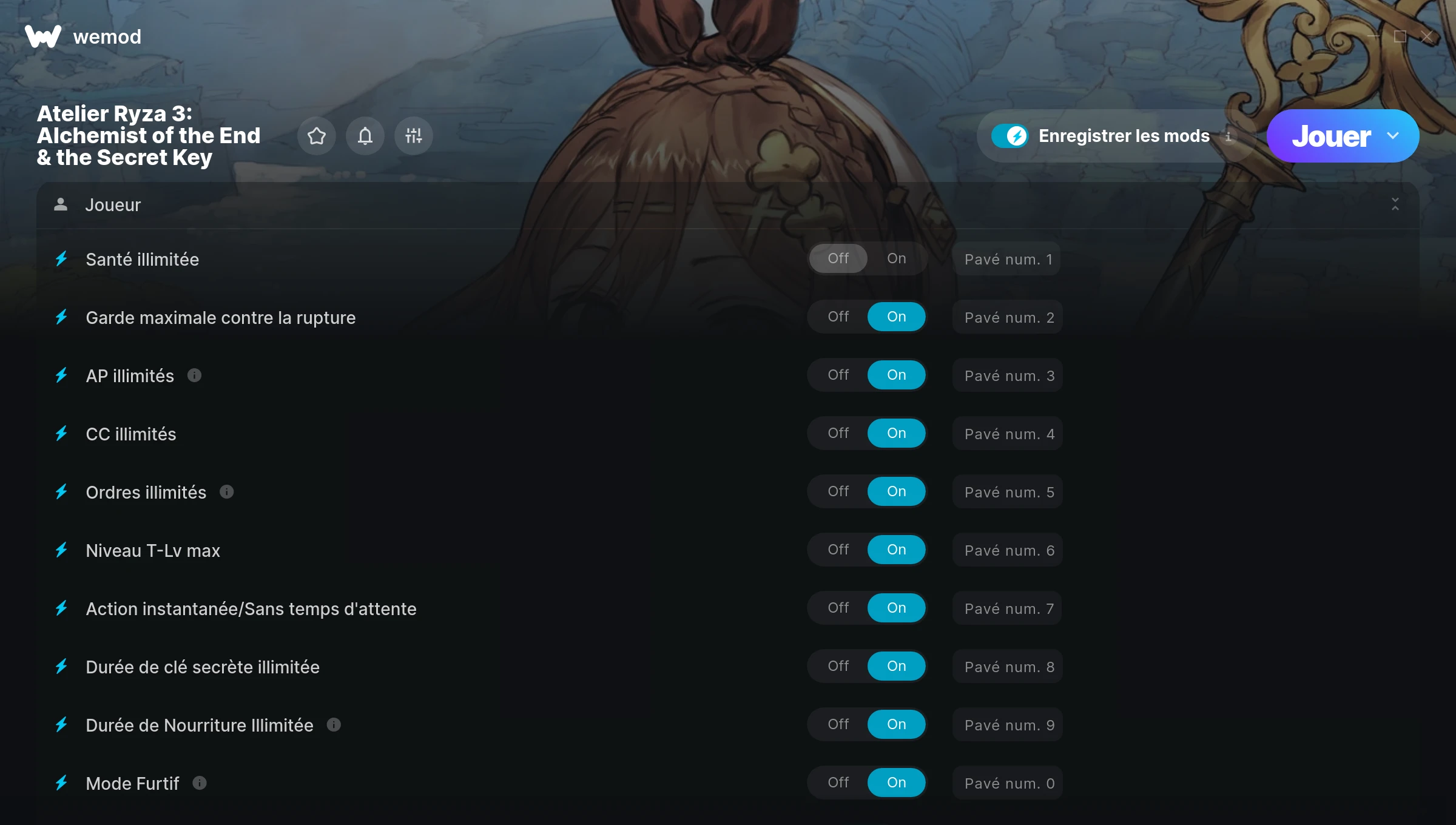Open notifications bell icon
Viewport: 1456px width, 825px height.
(365, 136)
